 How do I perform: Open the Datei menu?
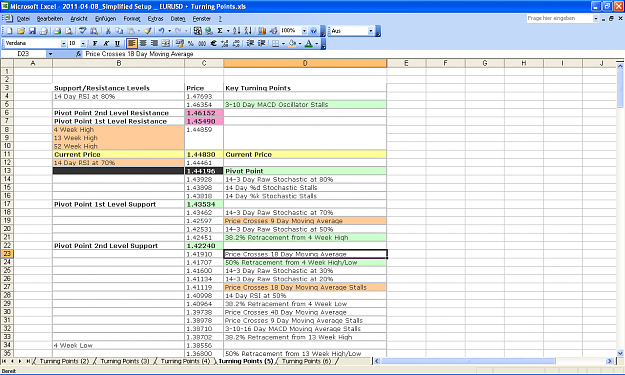pyautogui.click(x=23, y=19)
